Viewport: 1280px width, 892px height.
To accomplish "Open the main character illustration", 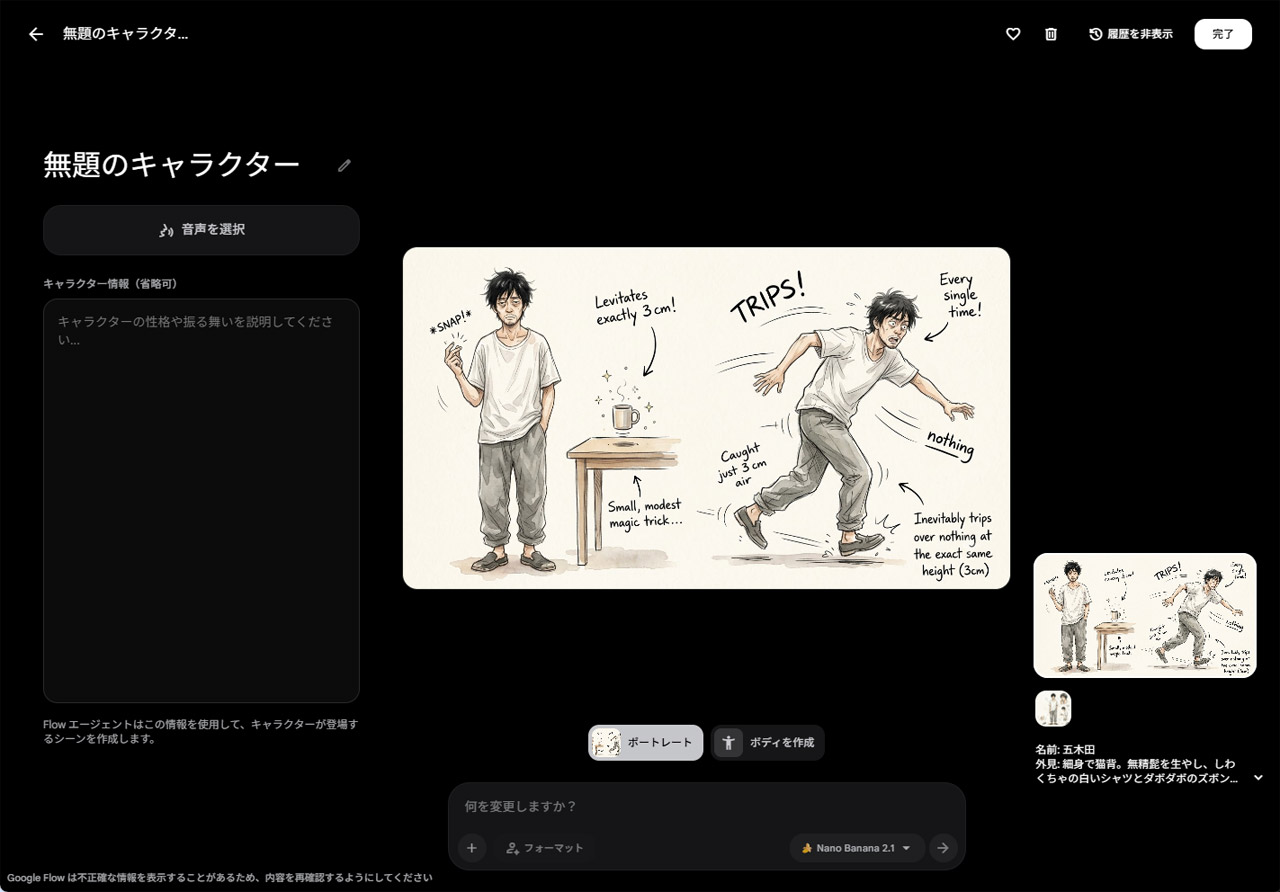I will (706, 418).
